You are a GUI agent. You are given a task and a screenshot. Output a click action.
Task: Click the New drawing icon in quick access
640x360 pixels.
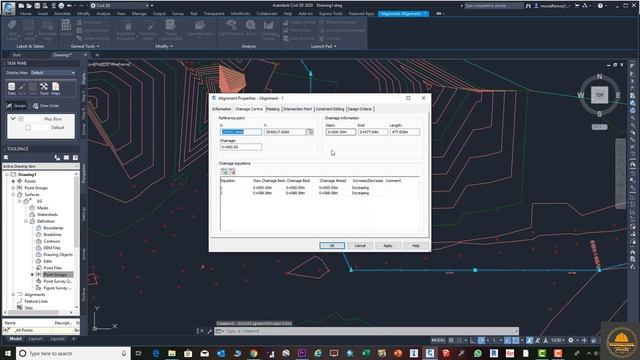click(21, 6)
